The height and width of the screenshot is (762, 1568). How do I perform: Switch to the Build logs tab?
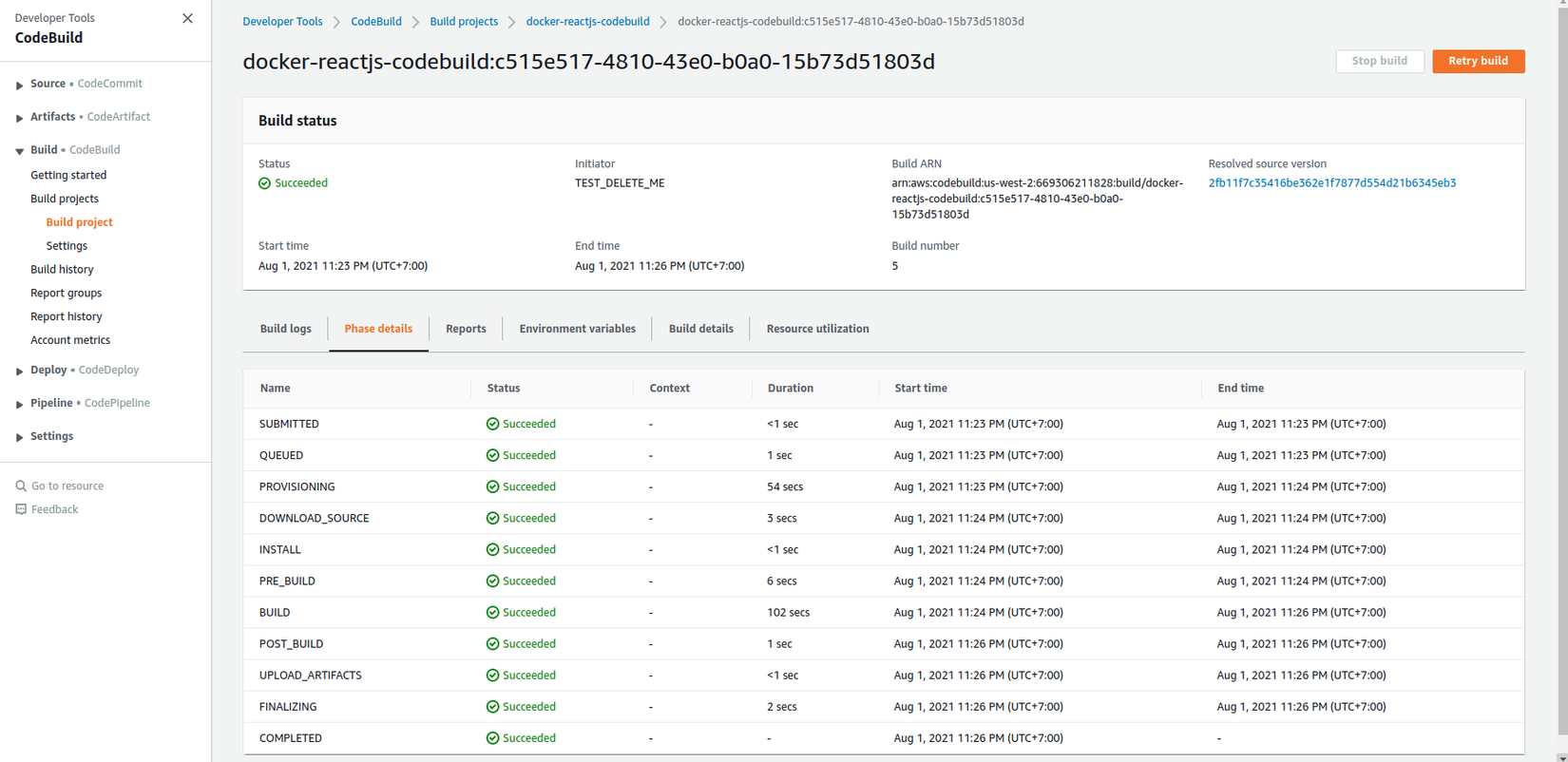tap(285, 329)
